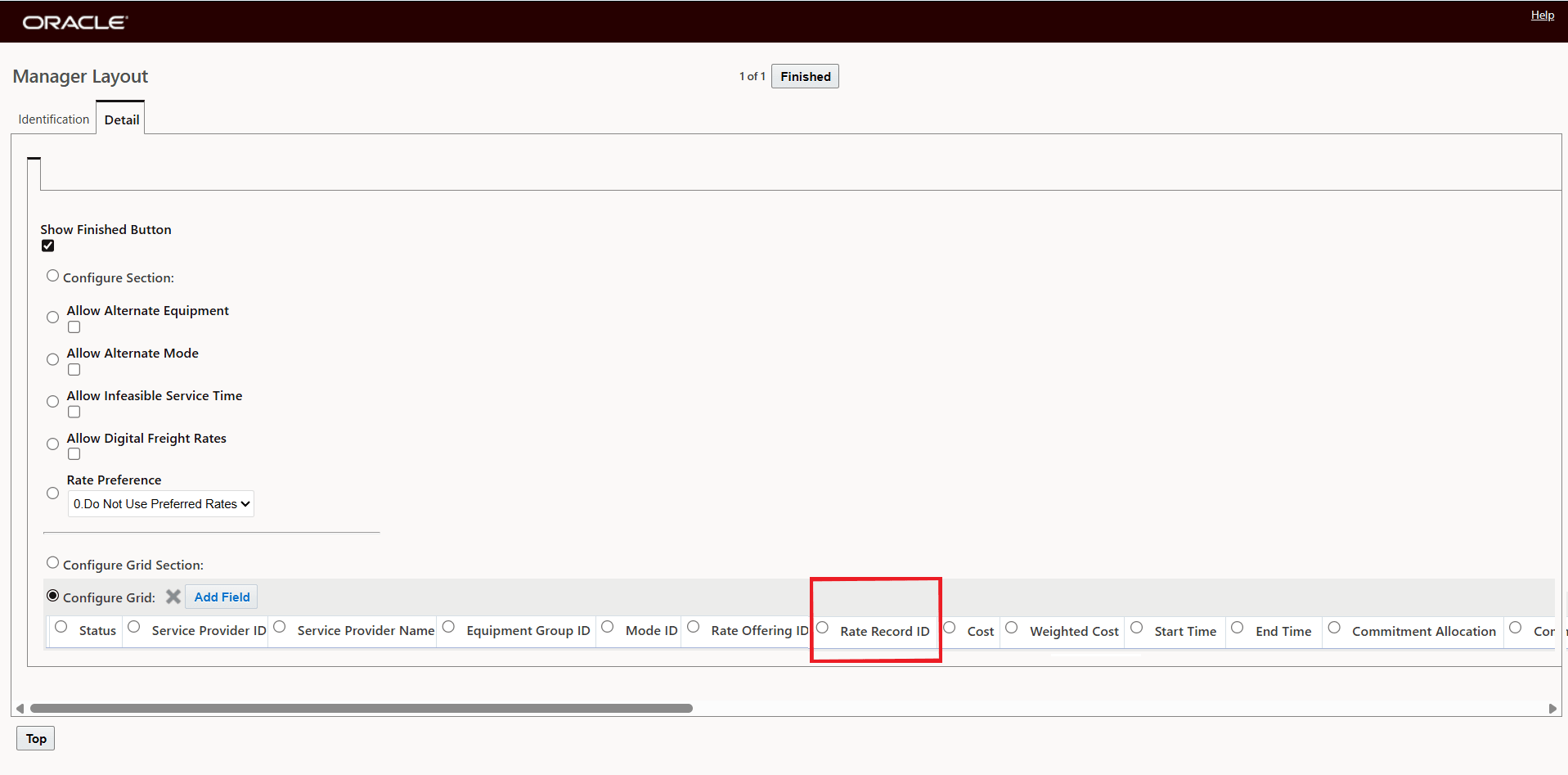The height and width of the screenshot is (775, 1568).
Task: Click the Finished button
Action: point(805,76)
